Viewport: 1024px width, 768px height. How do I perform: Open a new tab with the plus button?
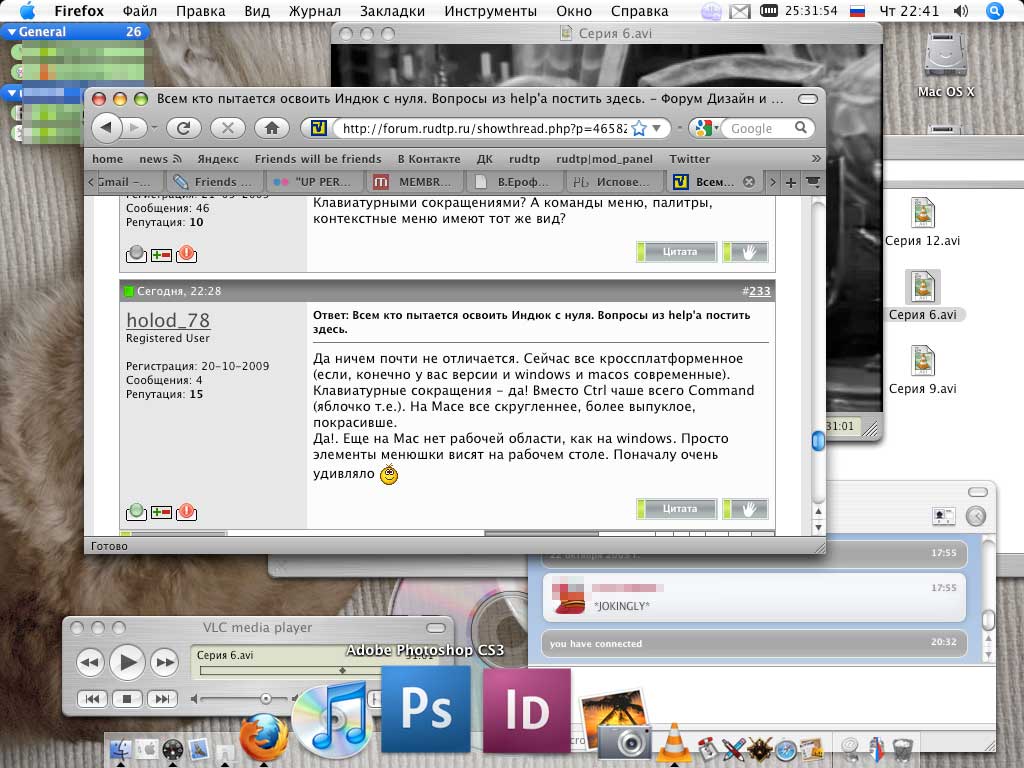pyautogui.click(x=790, y=182)
